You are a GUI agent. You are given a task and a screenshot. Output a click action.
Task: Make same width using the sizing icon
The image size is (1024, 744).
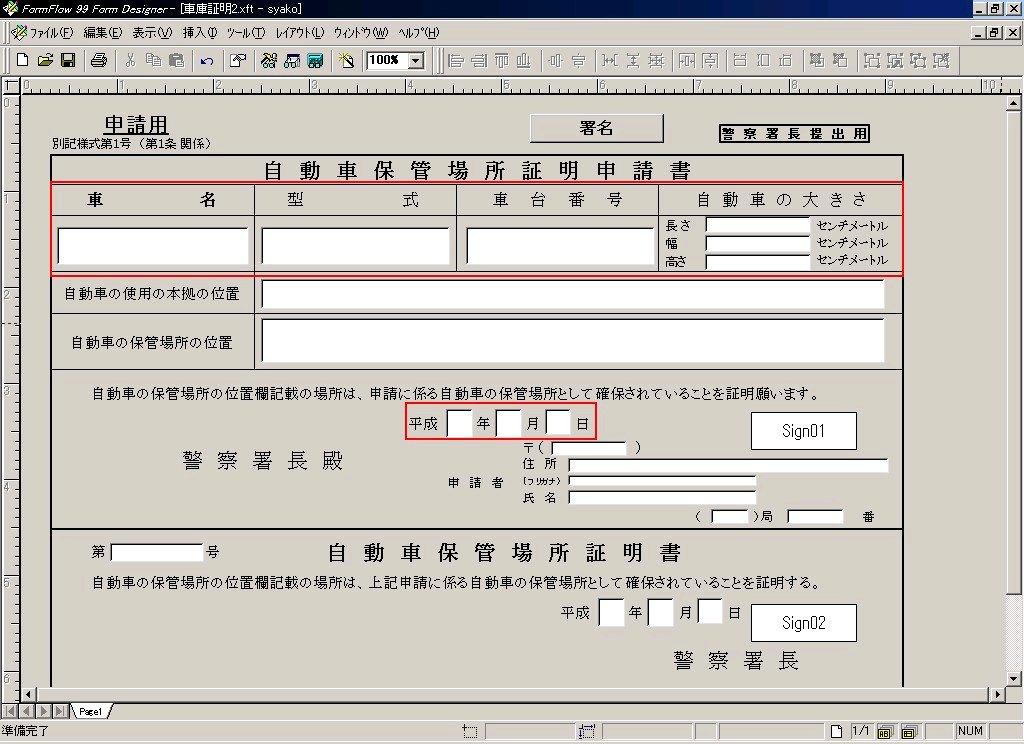tap(740, 61)
